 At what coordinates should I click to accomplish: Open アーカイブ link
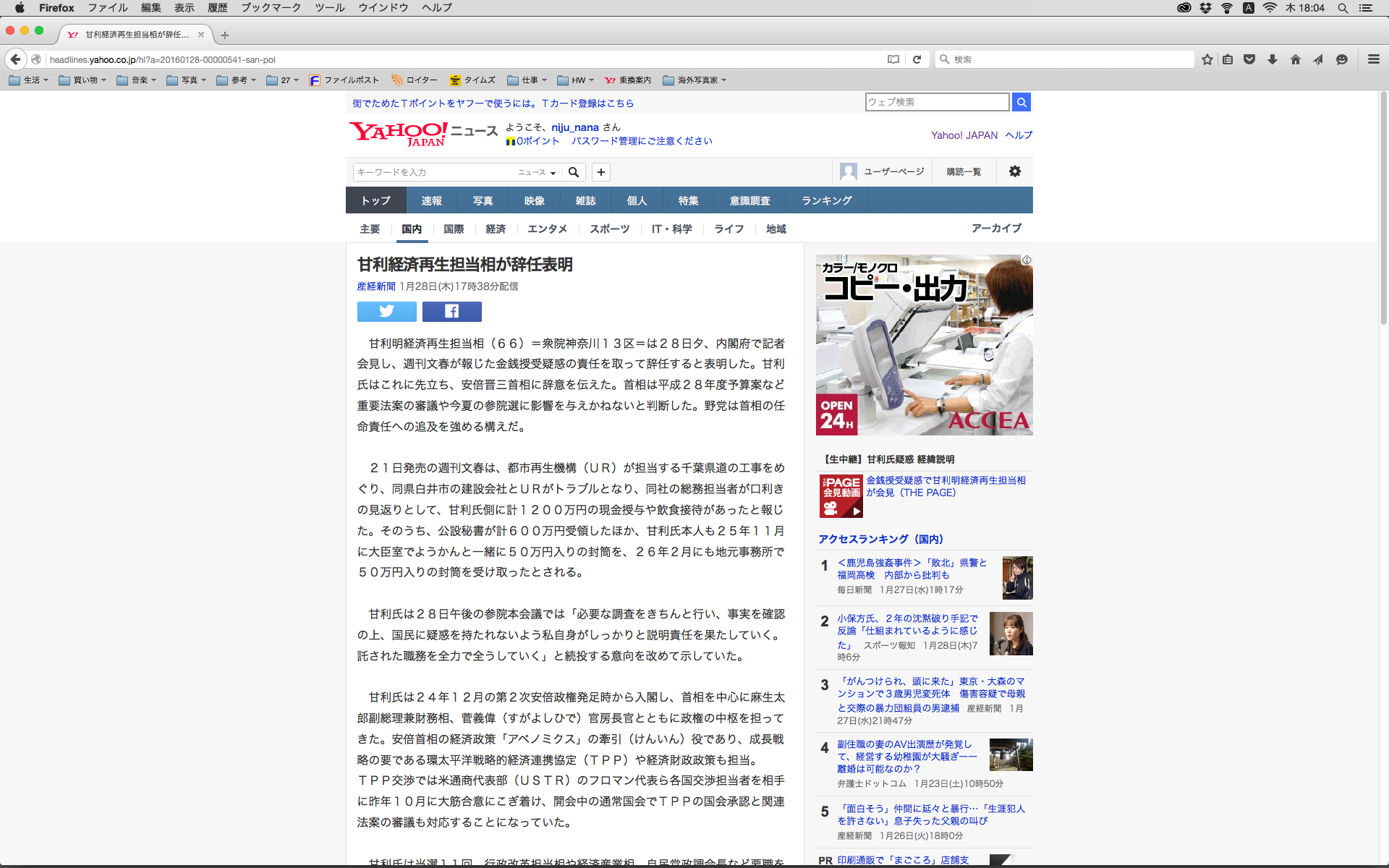click(995, 228)
